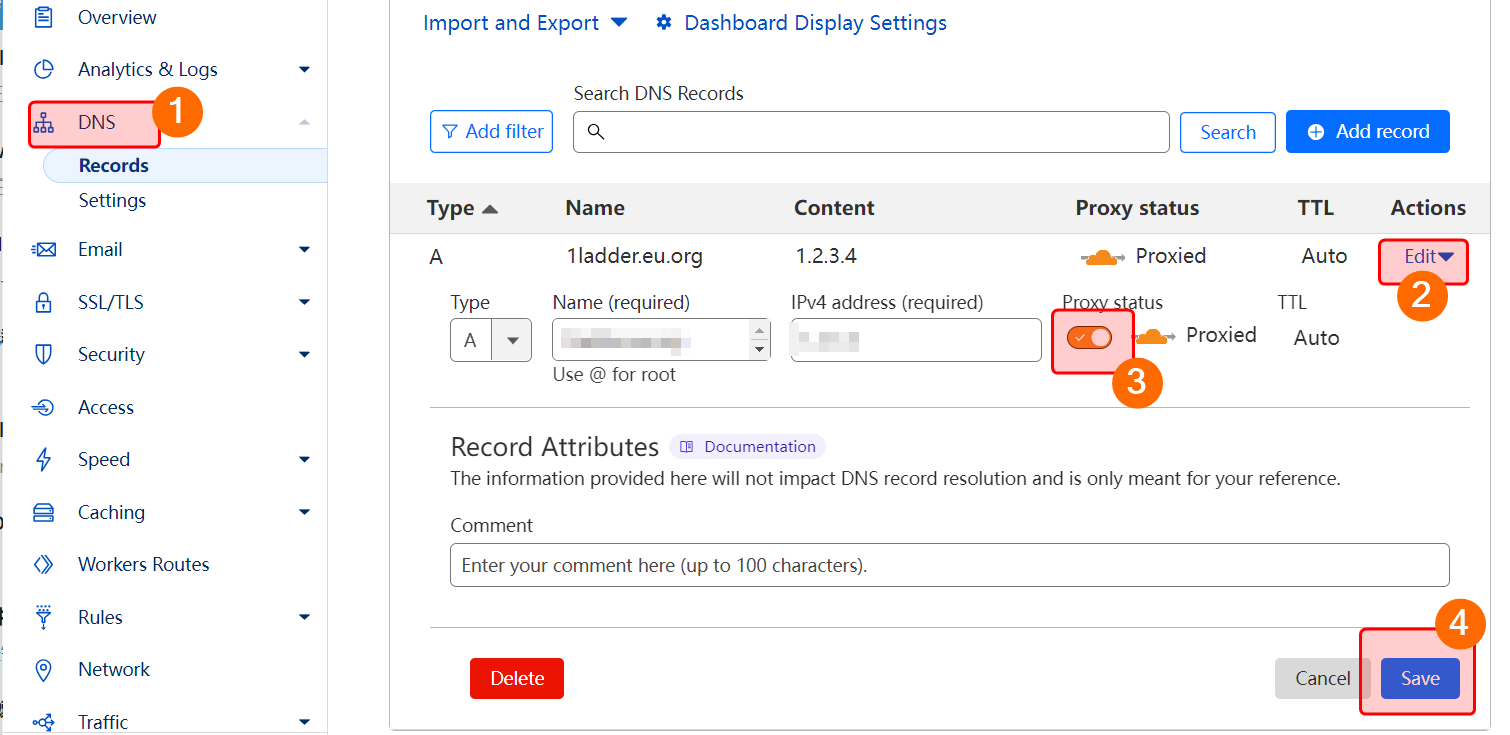The width and height of the screenshot is (1510, 735).
Task: Click the Network location pin icon
Action: 43,669
